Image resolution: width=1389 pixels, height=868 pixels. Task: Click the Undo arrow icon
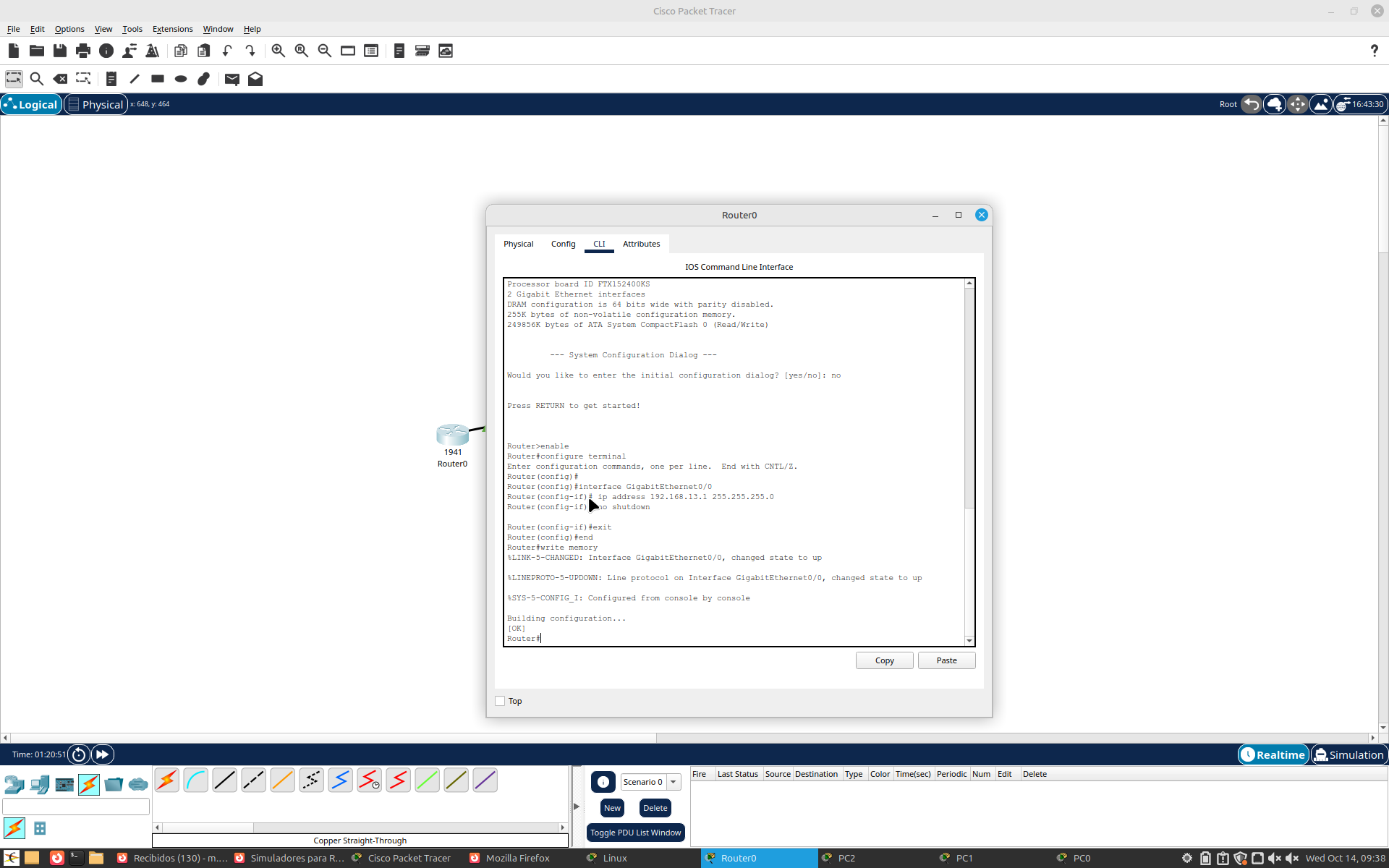coord(227,51)
